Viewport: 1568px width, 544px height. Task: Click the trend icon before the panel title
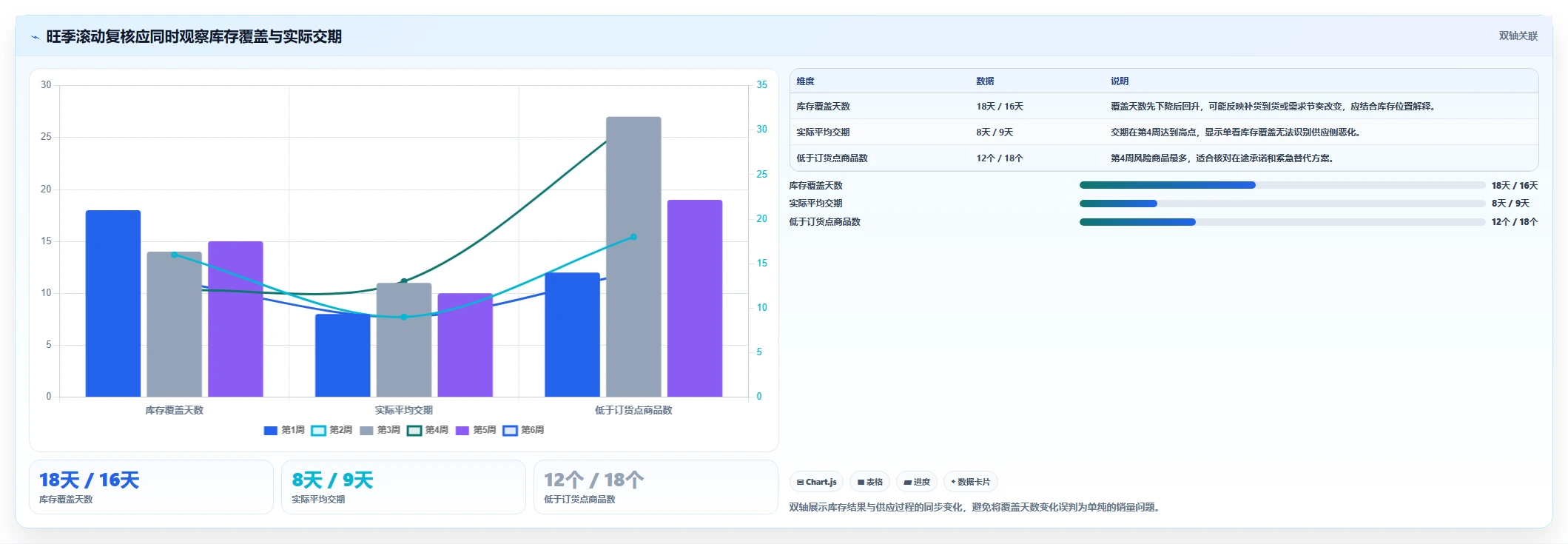point(35,37)
